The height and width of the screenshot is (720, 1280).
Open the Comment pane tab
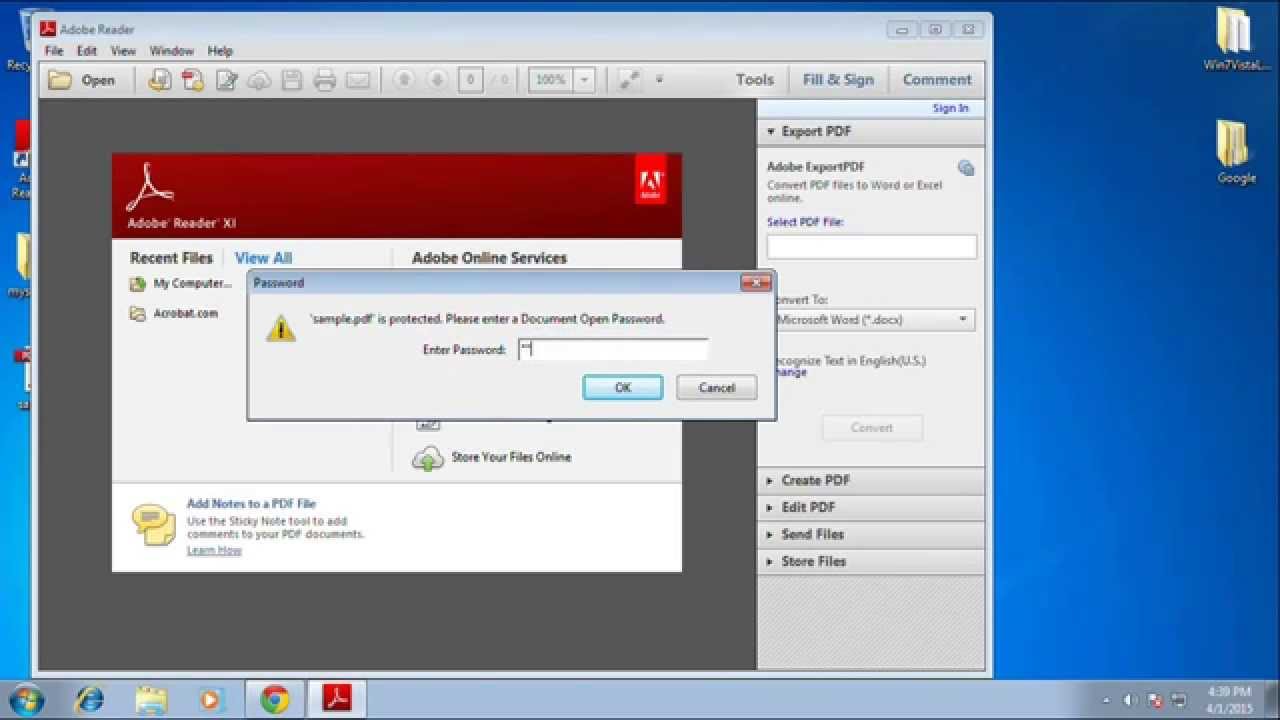(x=937, y=80)
